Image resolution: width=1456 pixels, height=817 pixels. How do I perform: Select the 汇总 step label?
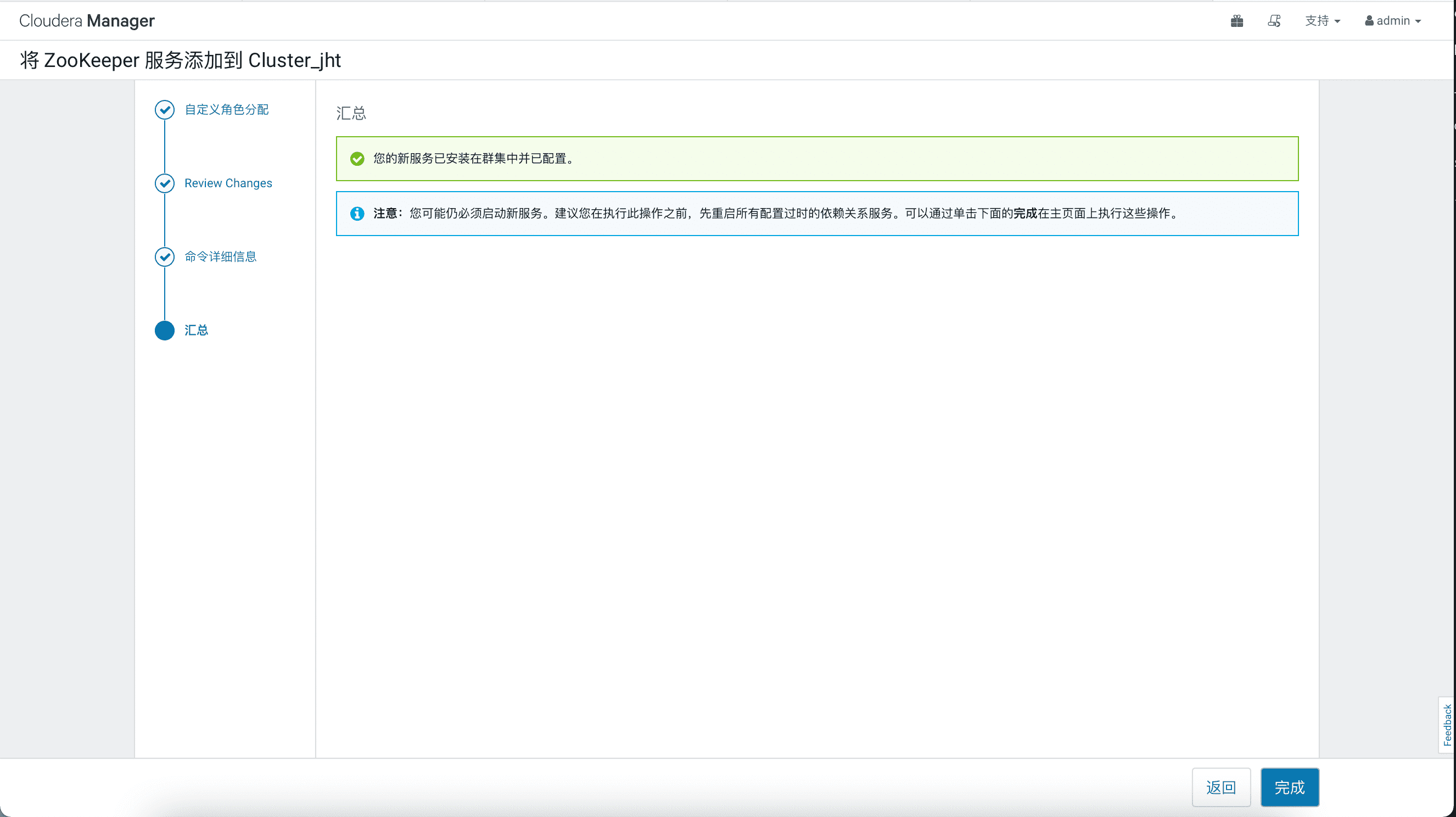(196, 330)
